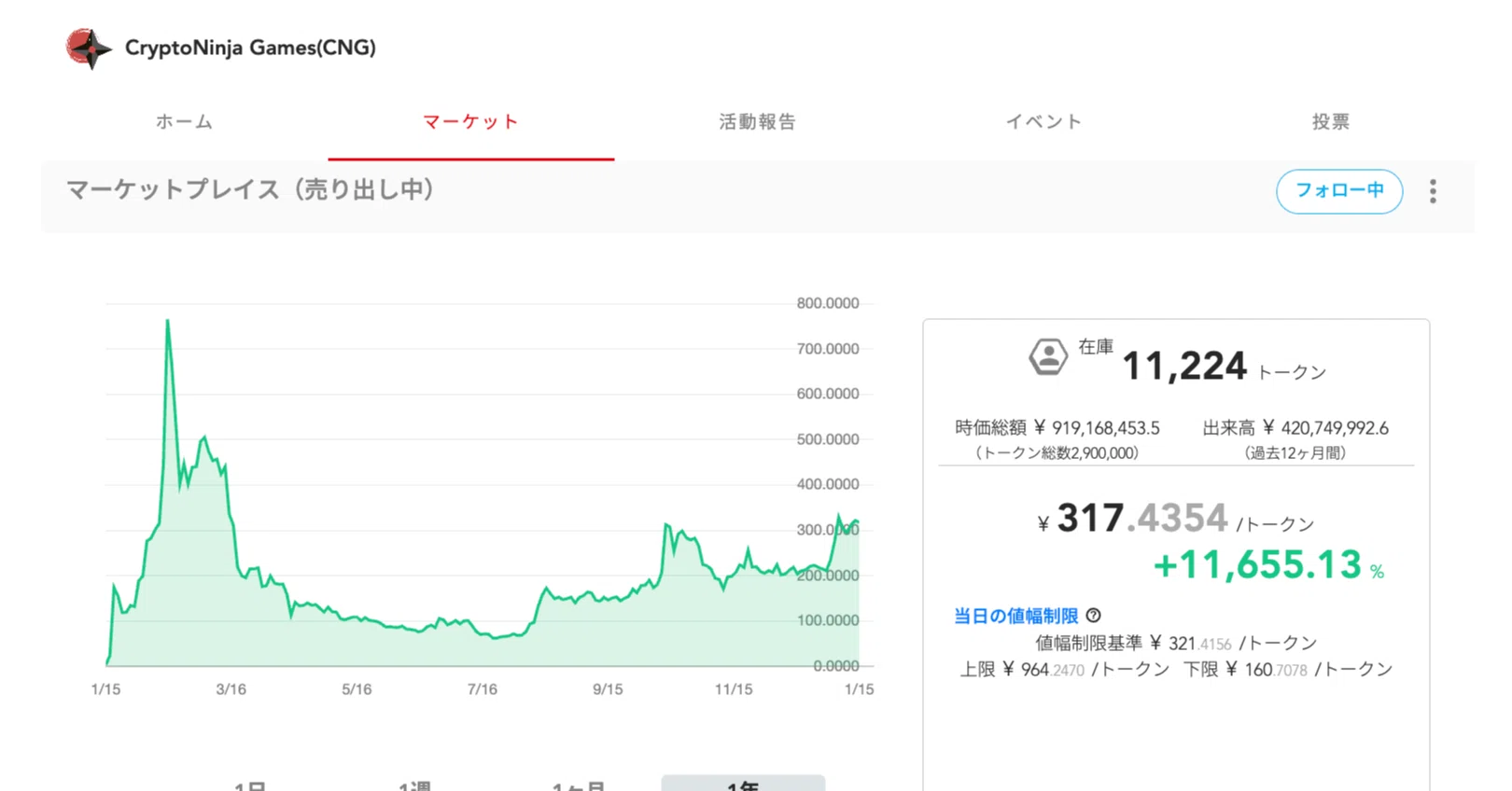Click the stock count 11,224

1183,366
